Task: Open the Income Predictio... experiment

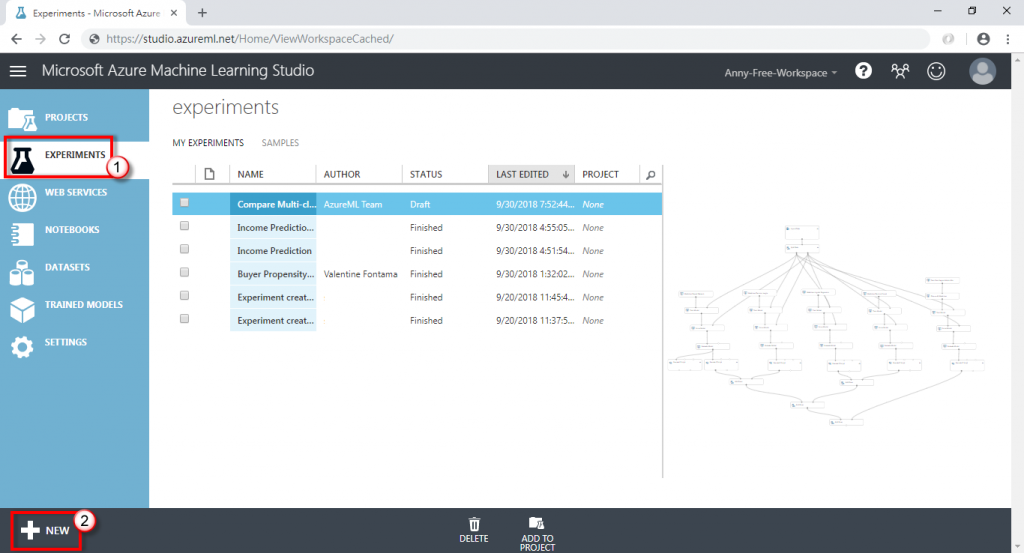Action: pyautogui.click(x=275, y=228)
